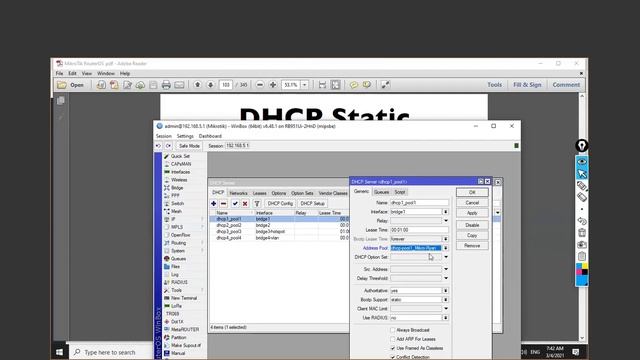Open Fill & Sign pane in Adobe Reader
The width and height of the screenshot is (640, 360).
(527, 85)
